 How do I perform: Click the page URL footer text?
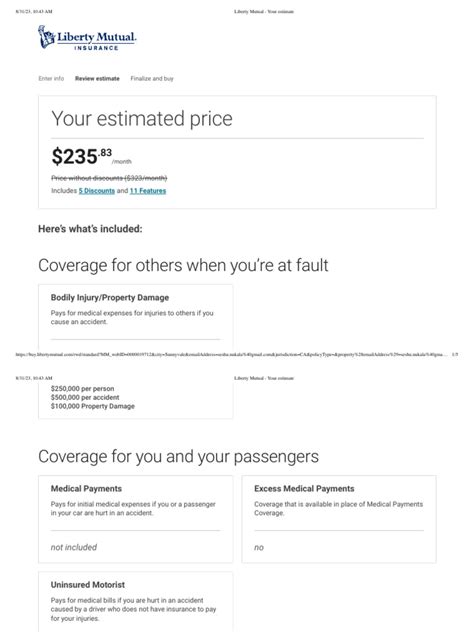231,355
